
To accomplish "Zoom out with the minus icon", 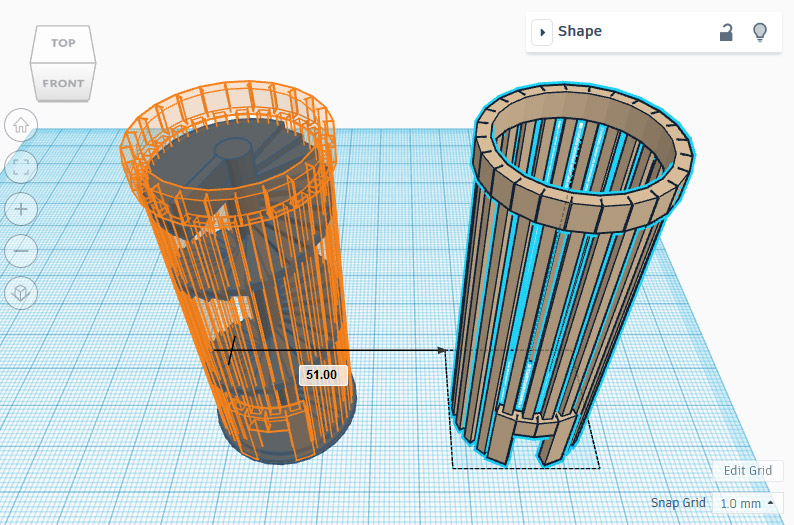I will (x=21, y=250).
